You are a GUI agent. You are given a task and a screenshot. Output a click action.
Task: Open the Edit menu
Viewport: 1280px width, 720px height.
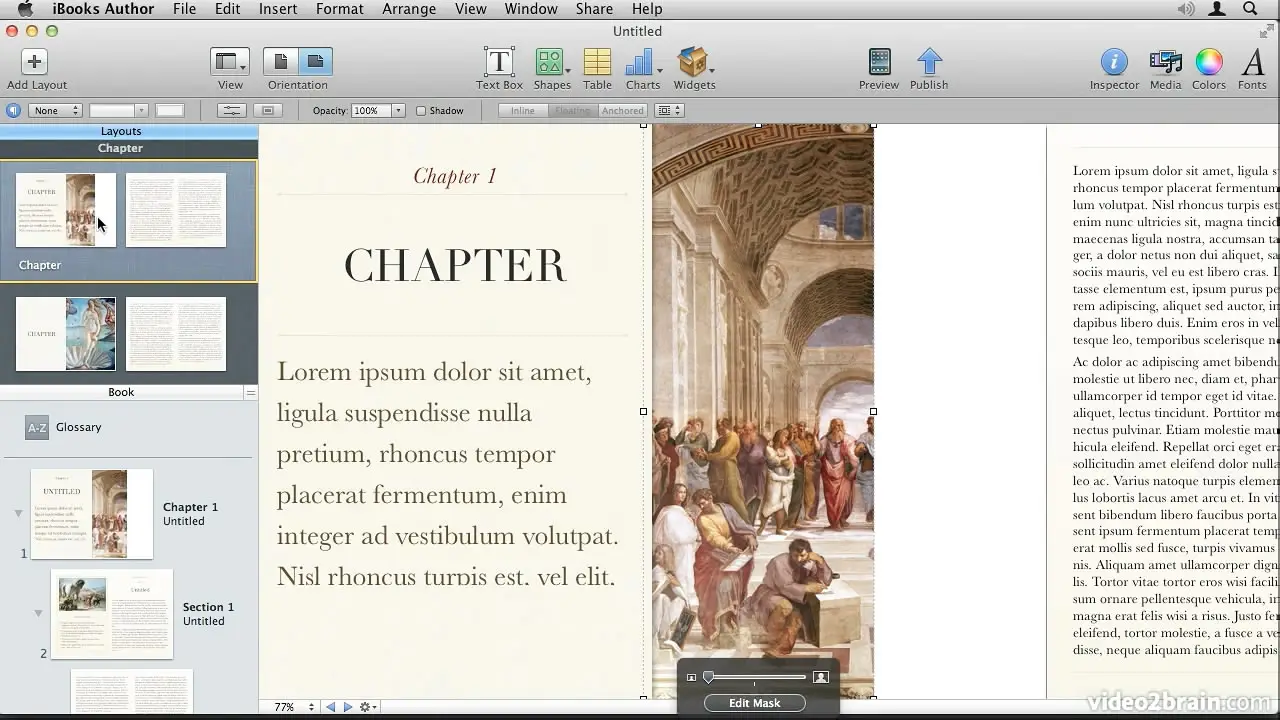tap(227, 9)
